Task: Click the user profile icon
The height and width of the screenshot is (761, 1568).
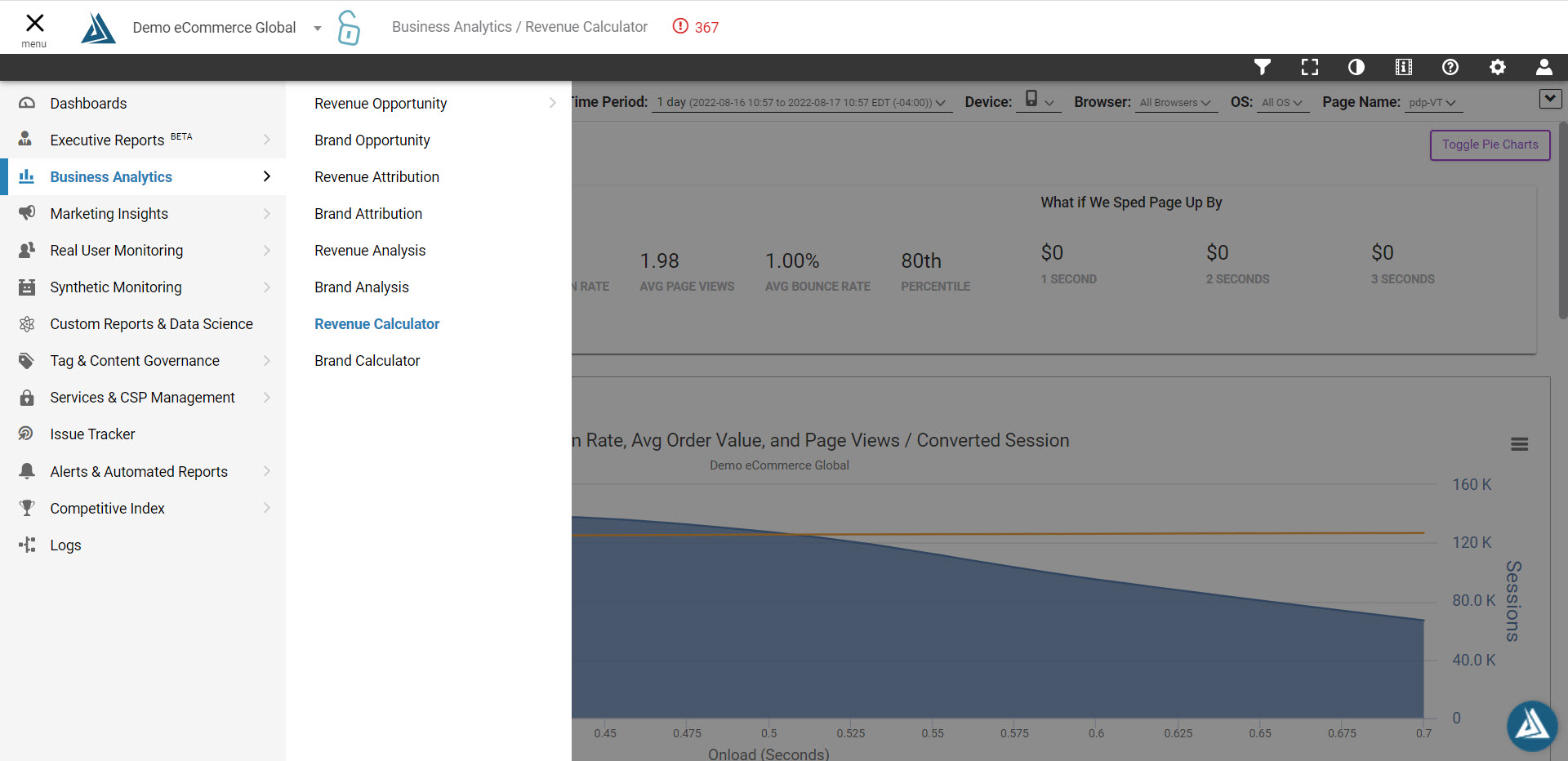Action: coord(1543,67)
